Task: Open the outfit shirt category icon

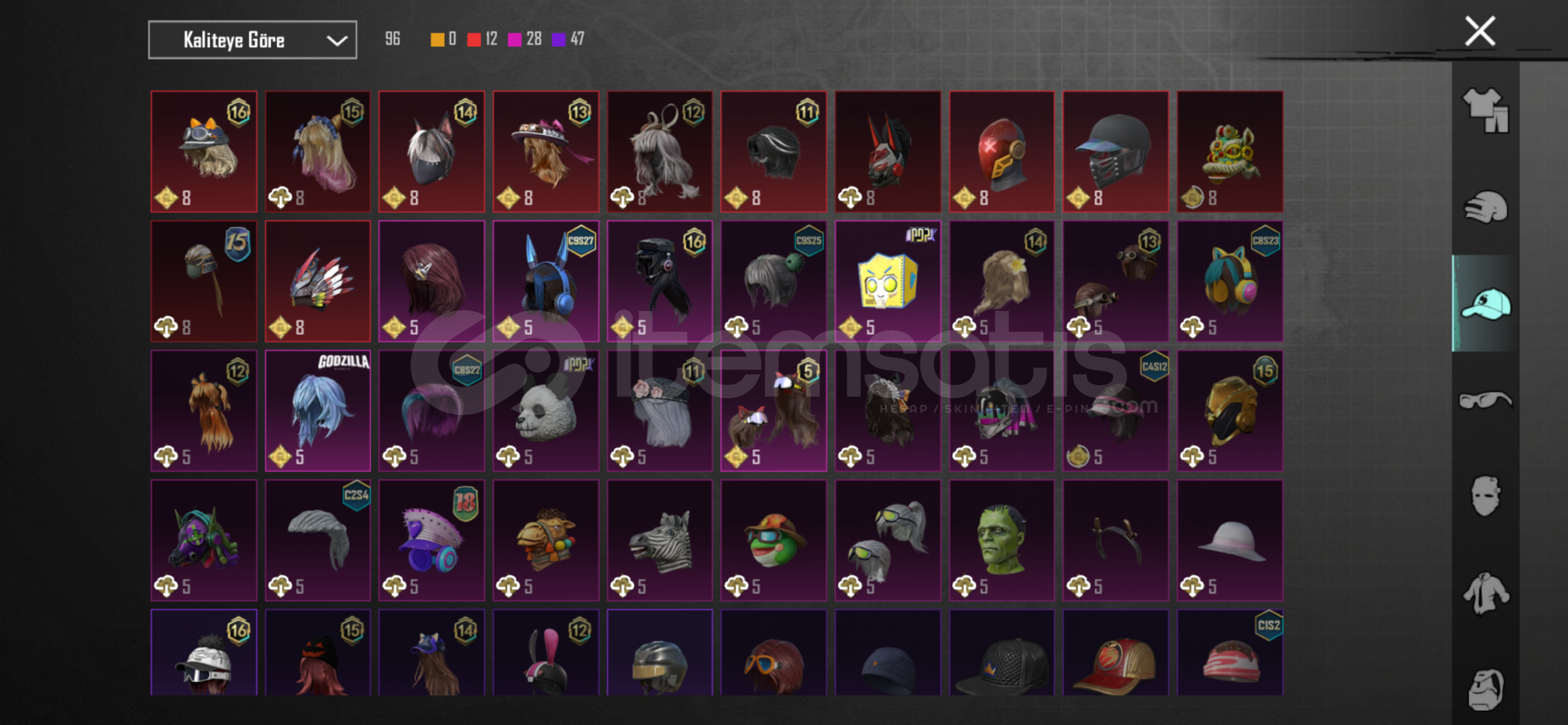Action: [1485, 110]
